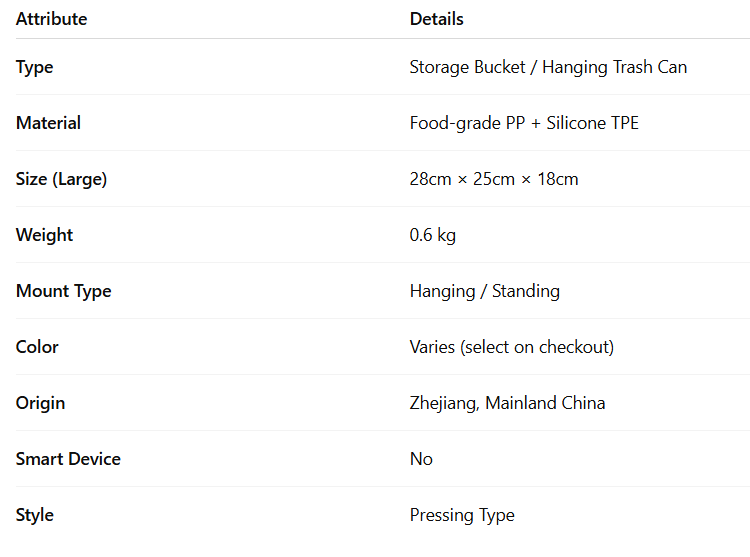
Task: Select the Color row label
Action: point(37,347)
